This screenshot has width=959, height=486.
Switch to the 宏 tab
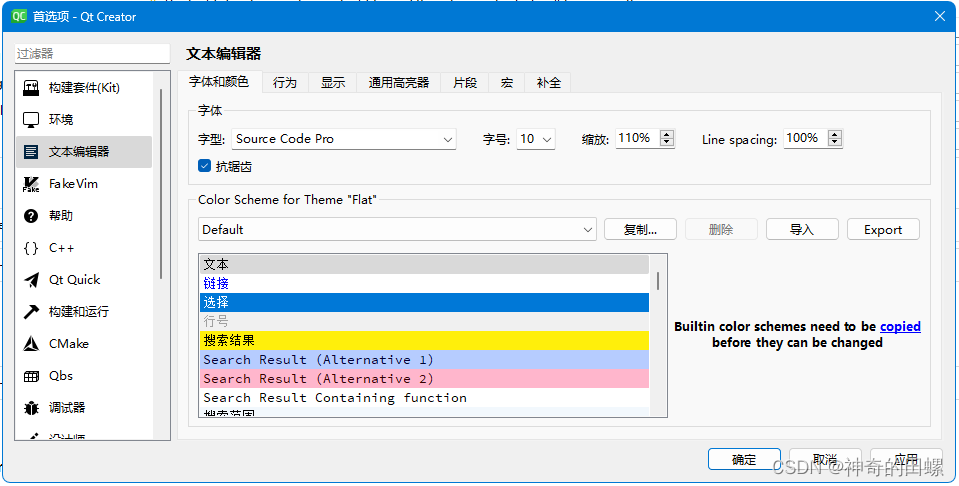(x=506, y=83)
